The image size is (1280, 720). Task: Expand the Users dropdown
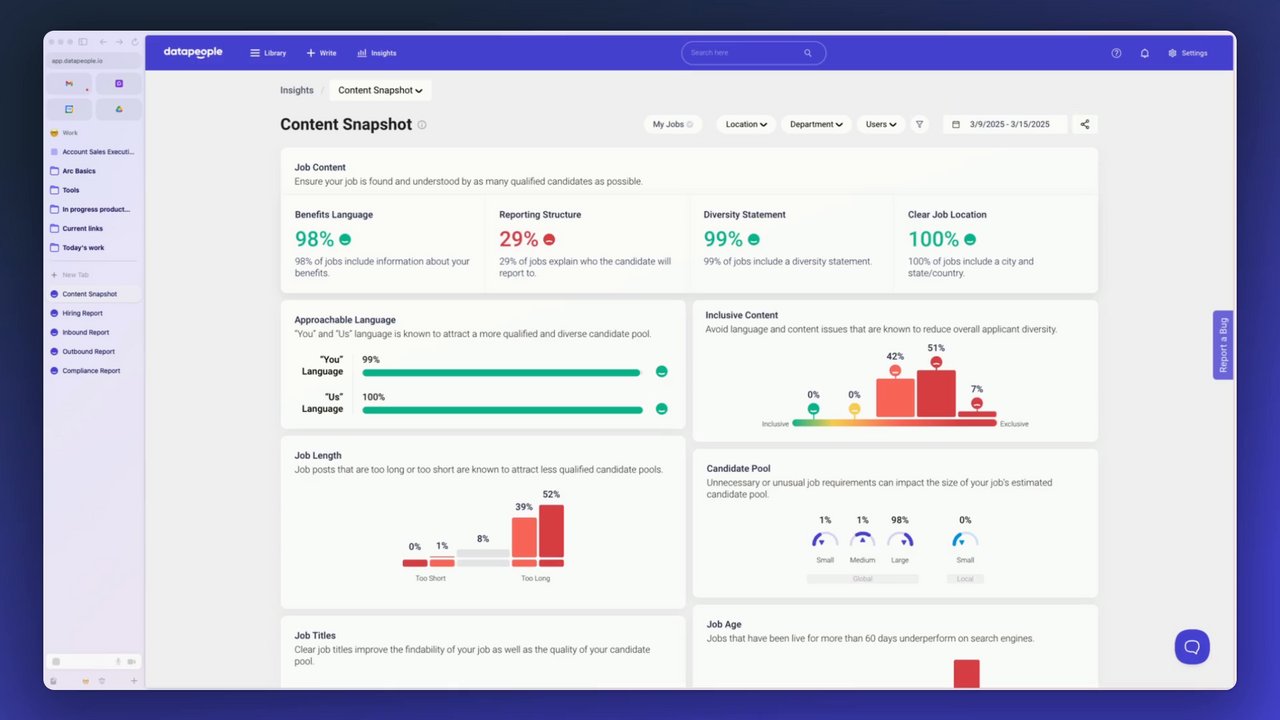click(x=881, y=124)
